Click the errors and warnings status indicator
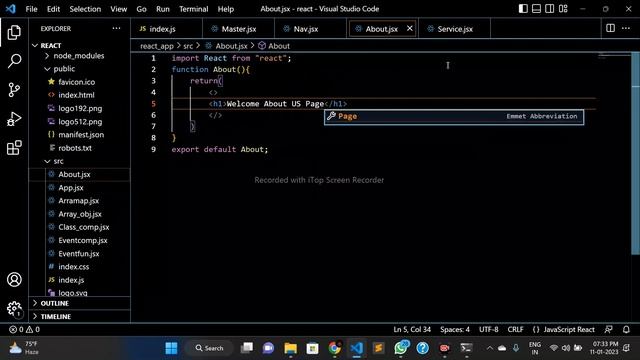Image resolution: width=640 pixels, height=360 pixels. [x=24, y=329]
